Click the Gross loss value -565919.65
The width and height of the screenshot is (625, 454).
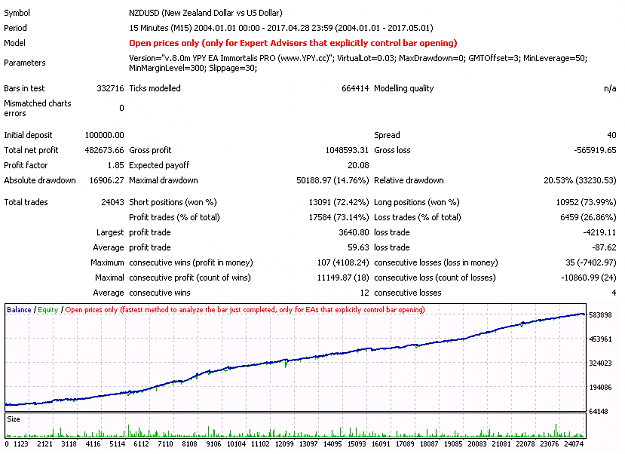coord(595,150)
